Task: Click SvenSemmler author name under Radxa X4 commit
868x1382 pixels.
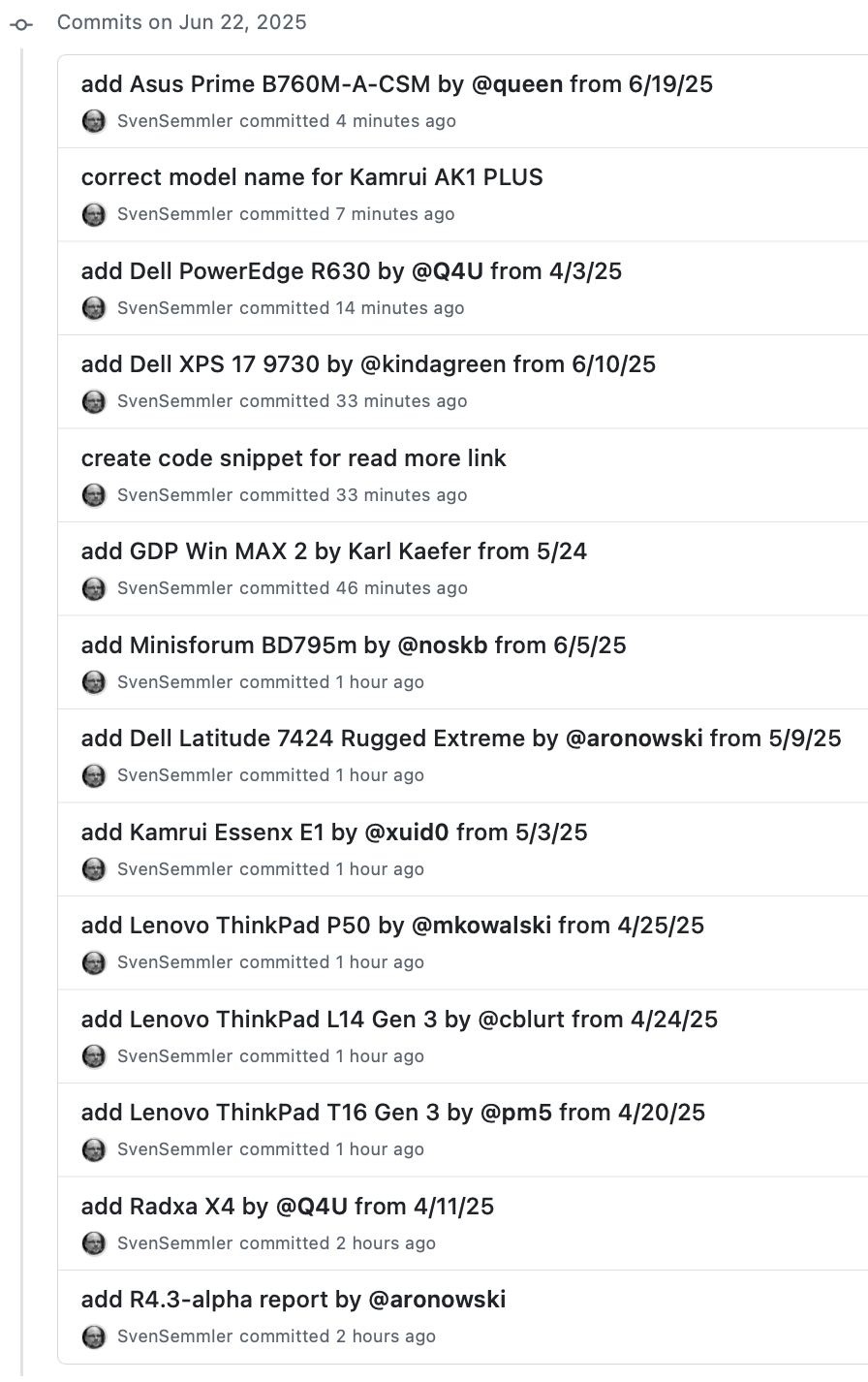Action: point(175,1243)
